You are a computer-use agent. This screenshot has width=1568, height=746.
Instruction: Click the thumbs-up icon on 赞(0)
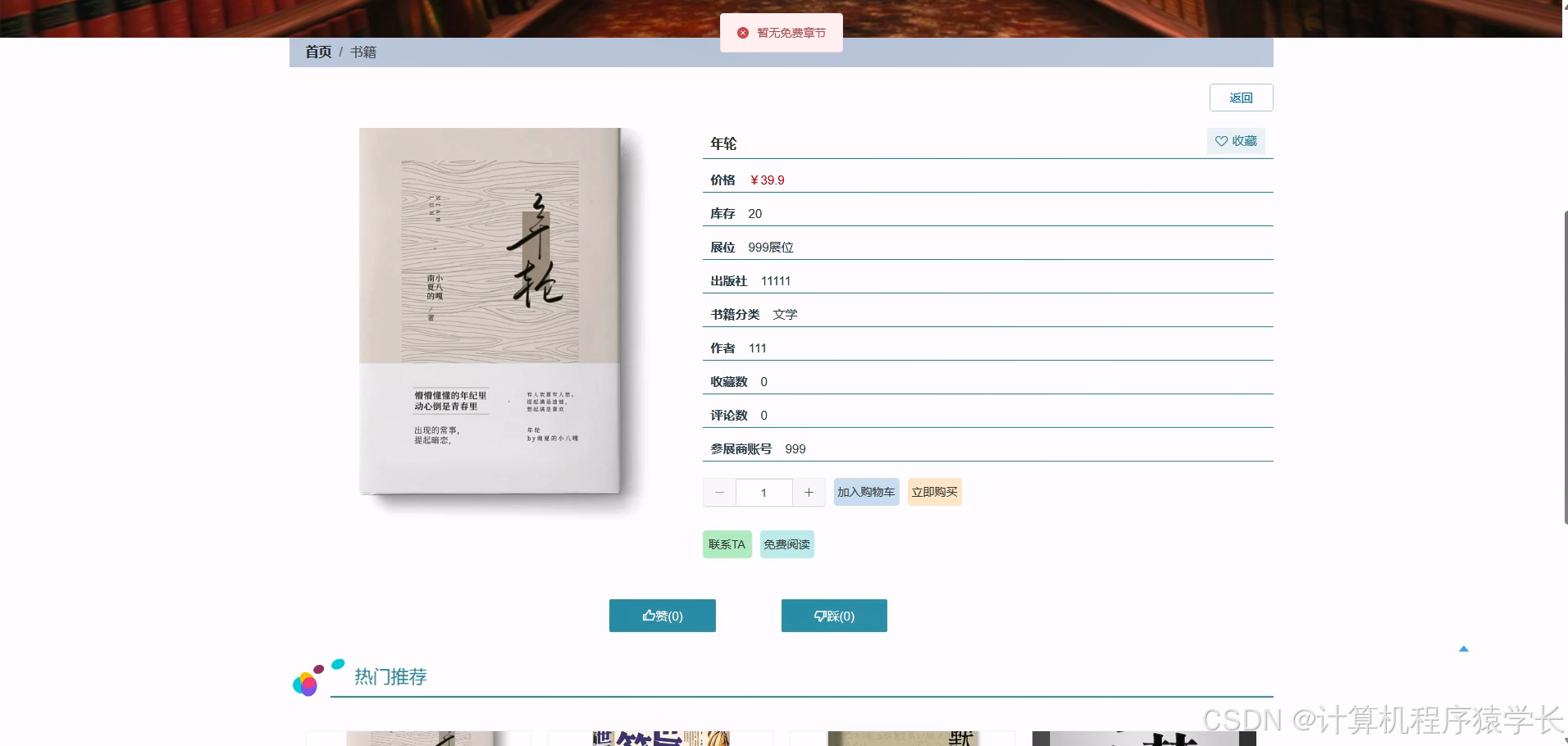(x=649, y=616)
